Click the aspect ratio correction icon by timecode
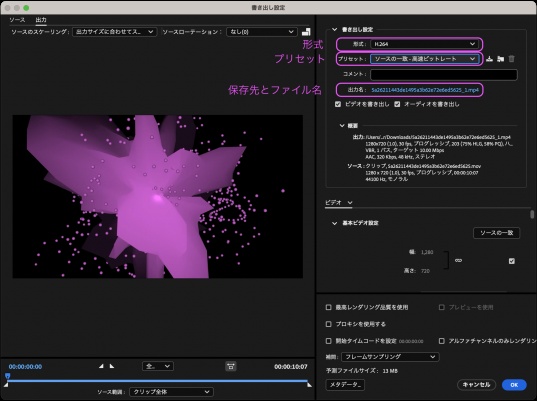The image size is (537, 401). tap(231, 366)
